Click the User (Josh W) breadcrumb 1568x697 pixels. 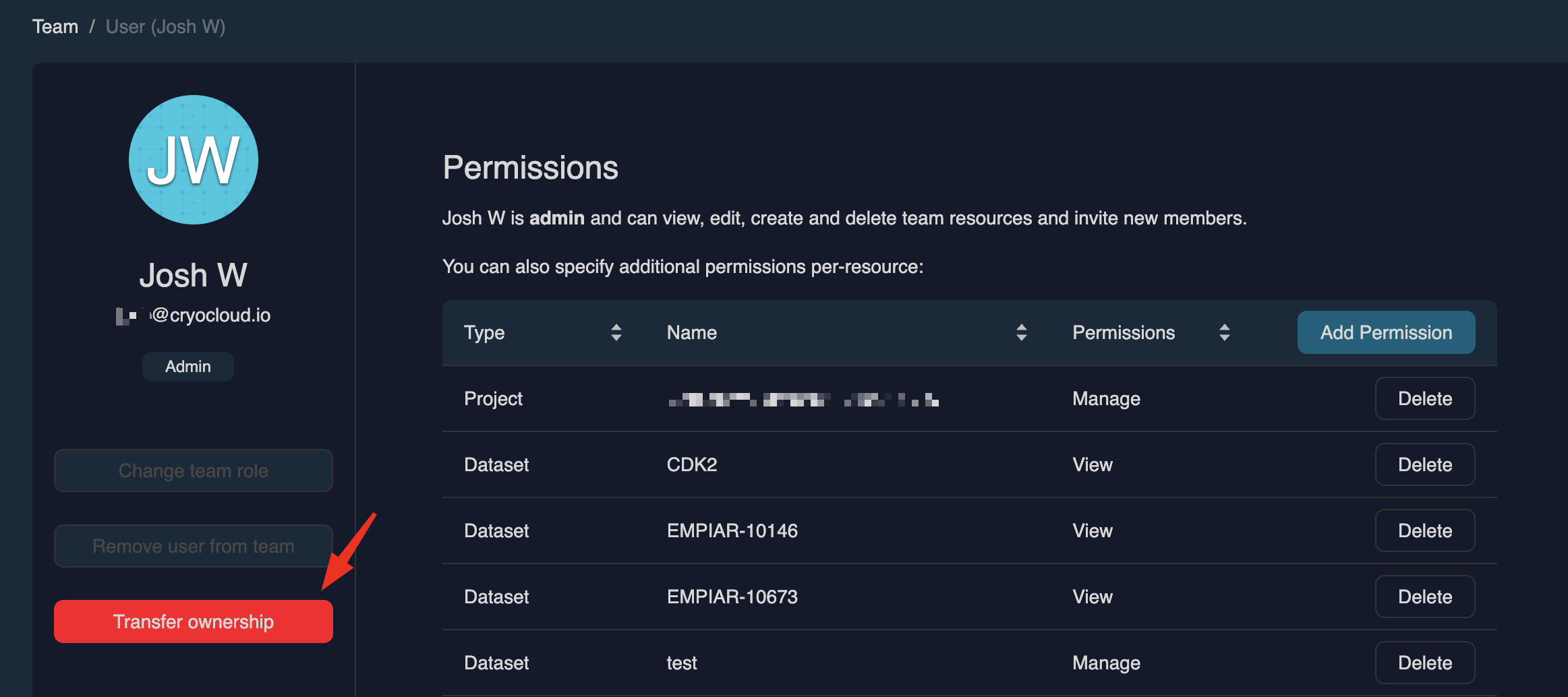click(165, 26)
